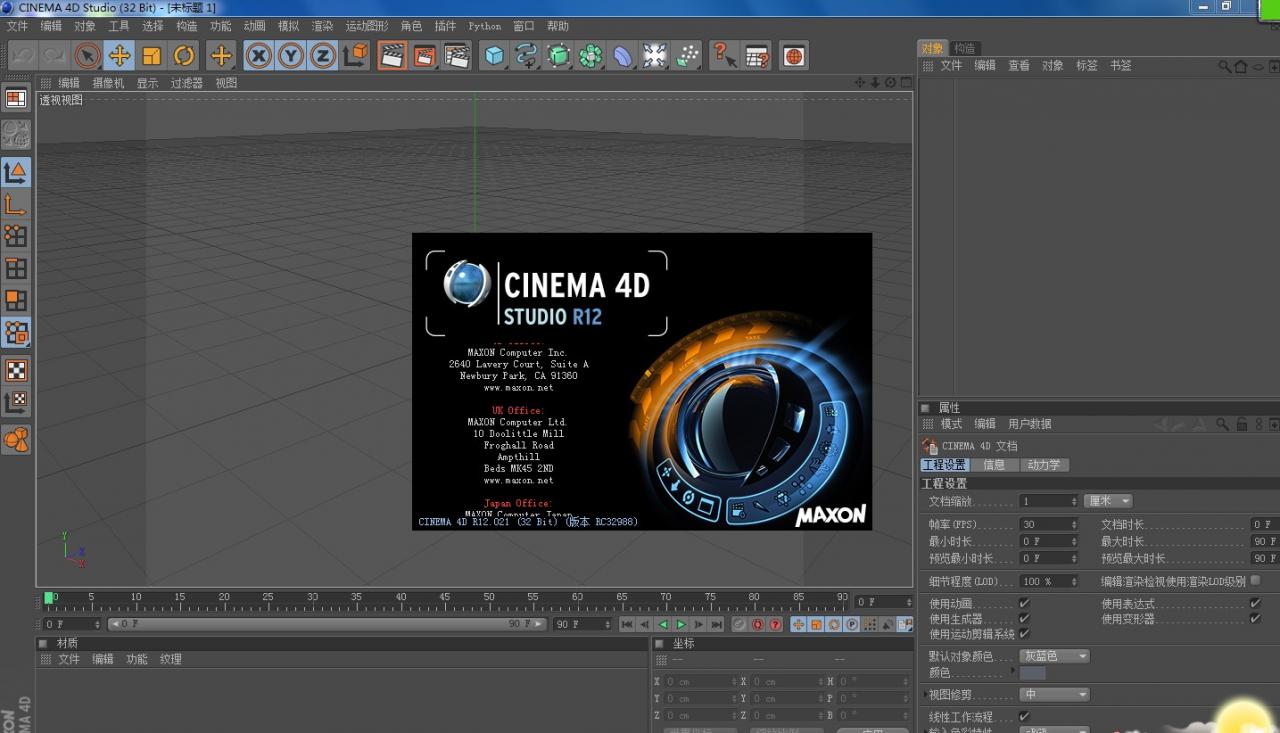The width and height of the screenshot is (1280, 733).
Task: Toggle Y axis lock
Action: (291, 56)
